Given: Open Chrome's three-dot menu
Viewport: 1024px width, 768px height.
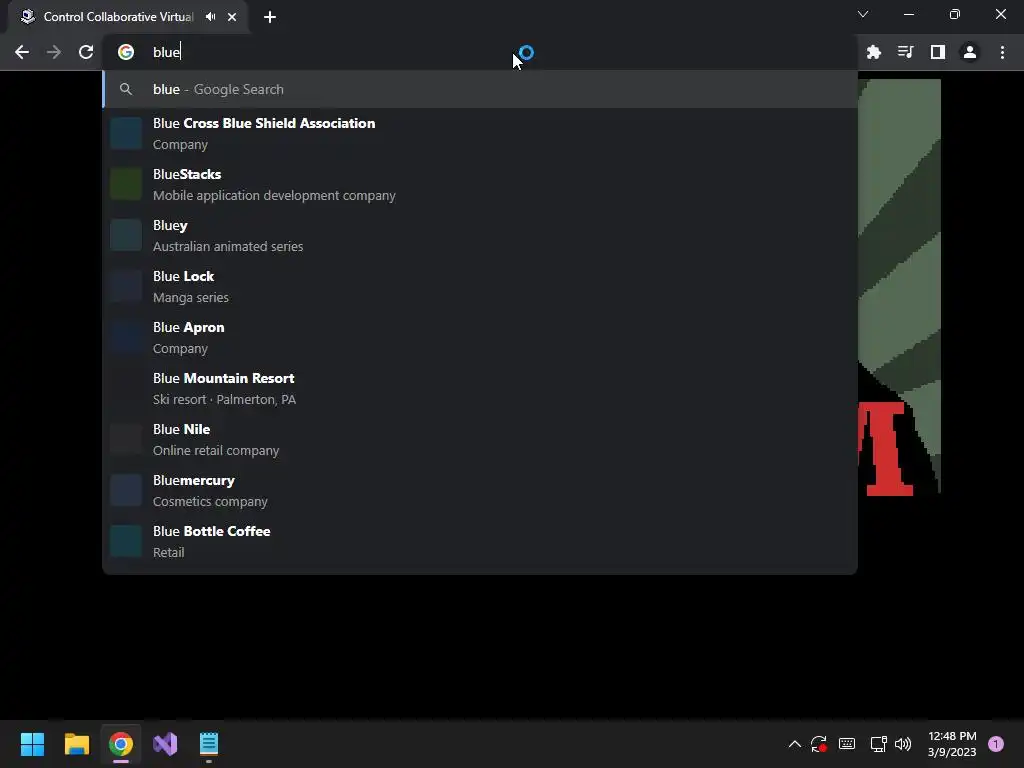Looking at the screenshot, I should pyautogui.click(x=1002, y=52).
